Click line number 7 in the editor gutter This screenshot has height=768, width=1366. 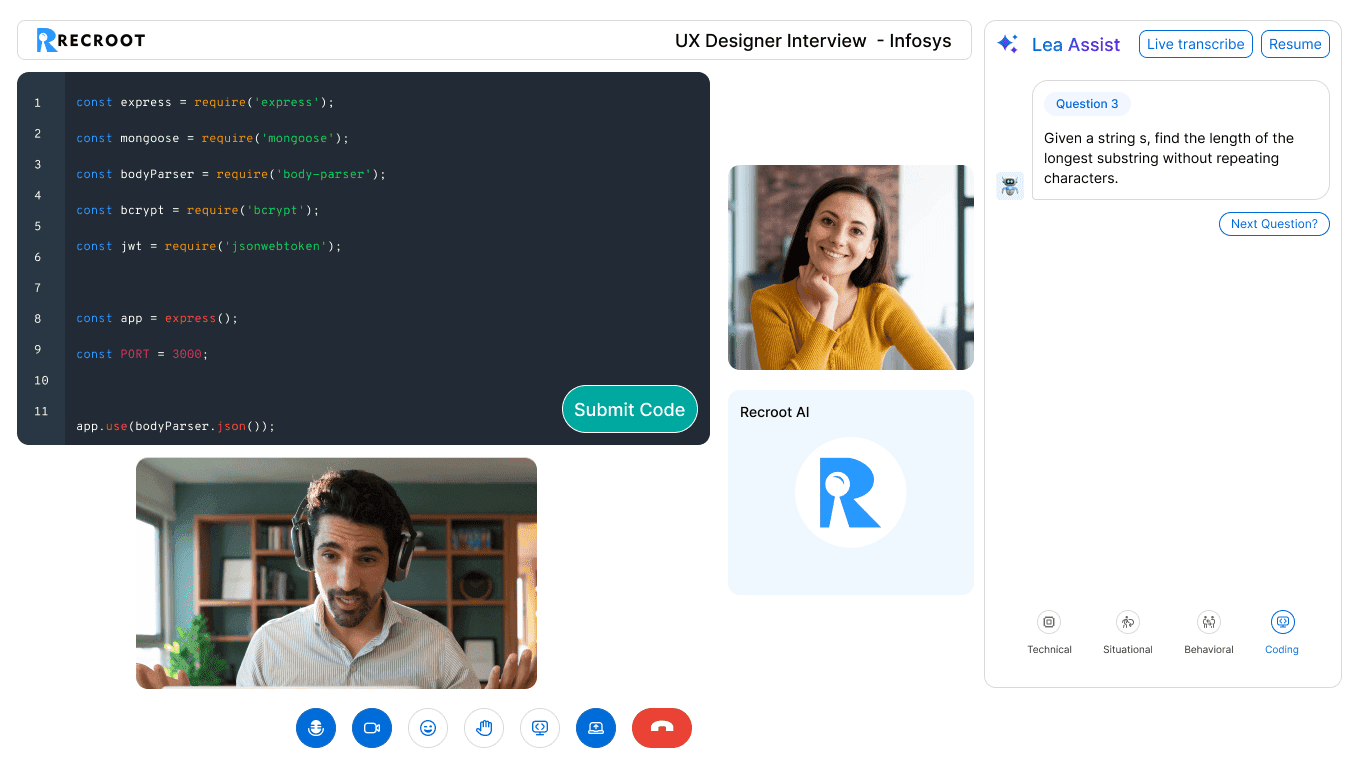point(38,288)
